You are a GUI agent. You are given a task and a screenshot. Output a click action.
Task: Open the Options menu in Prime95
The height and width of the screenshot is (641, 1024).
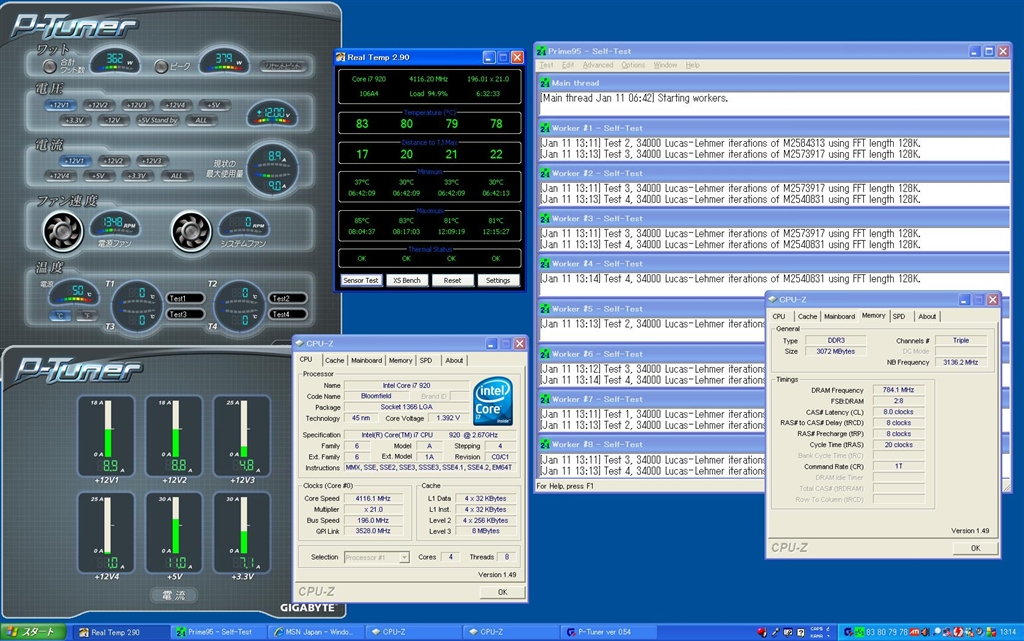(633, 65)
